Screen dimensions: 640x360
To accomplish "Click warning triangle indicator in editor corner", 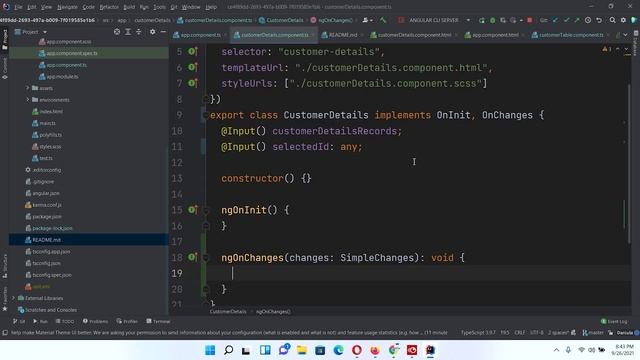I will 604,49.
